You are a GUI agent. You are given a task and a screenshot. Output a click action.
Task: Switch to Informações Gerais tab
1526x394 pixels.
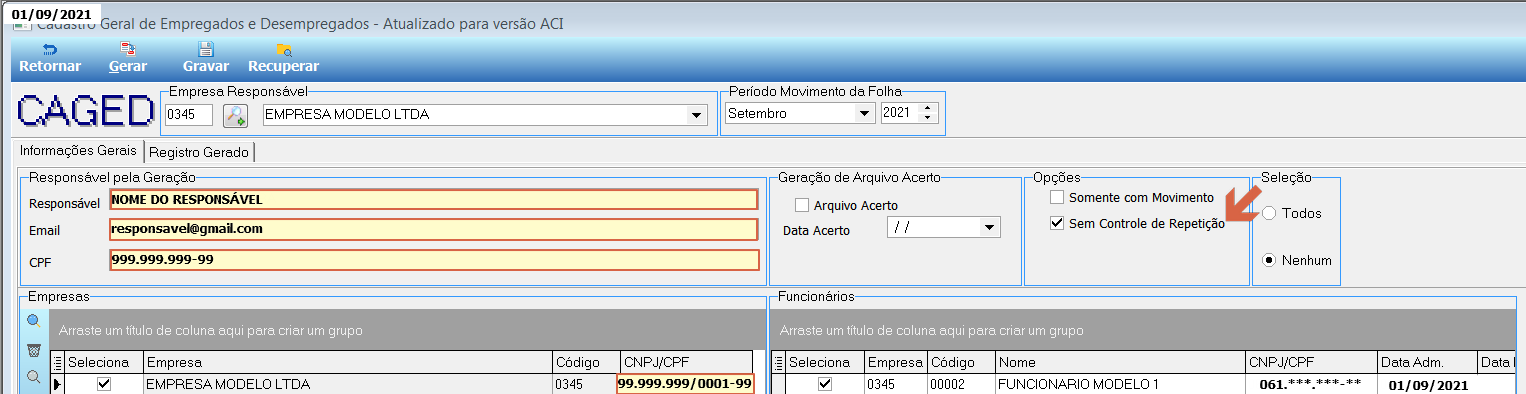[78, 151]
